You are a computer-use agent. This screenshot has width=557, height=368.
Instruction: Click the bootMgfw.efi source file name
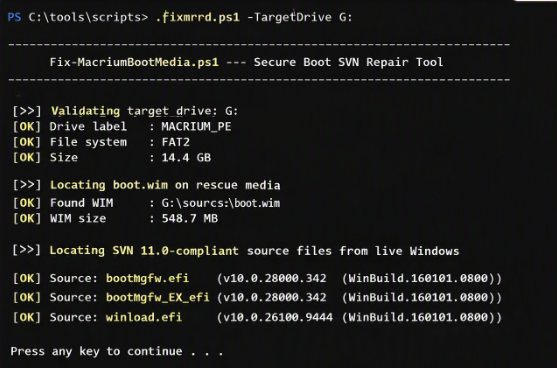coord(147,278)
